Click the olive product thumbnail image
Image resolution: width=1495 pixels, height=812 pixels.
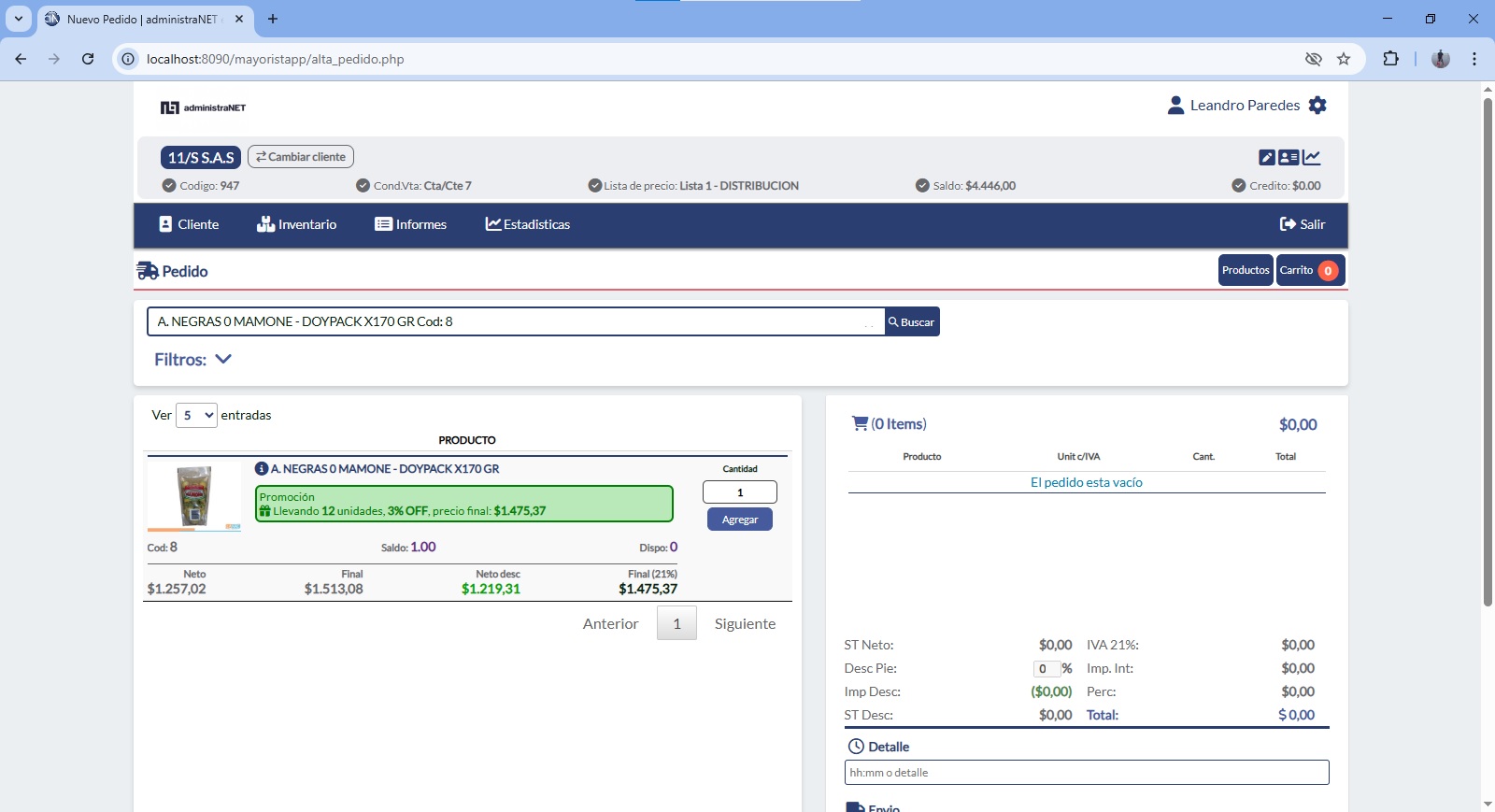point(194,496)
